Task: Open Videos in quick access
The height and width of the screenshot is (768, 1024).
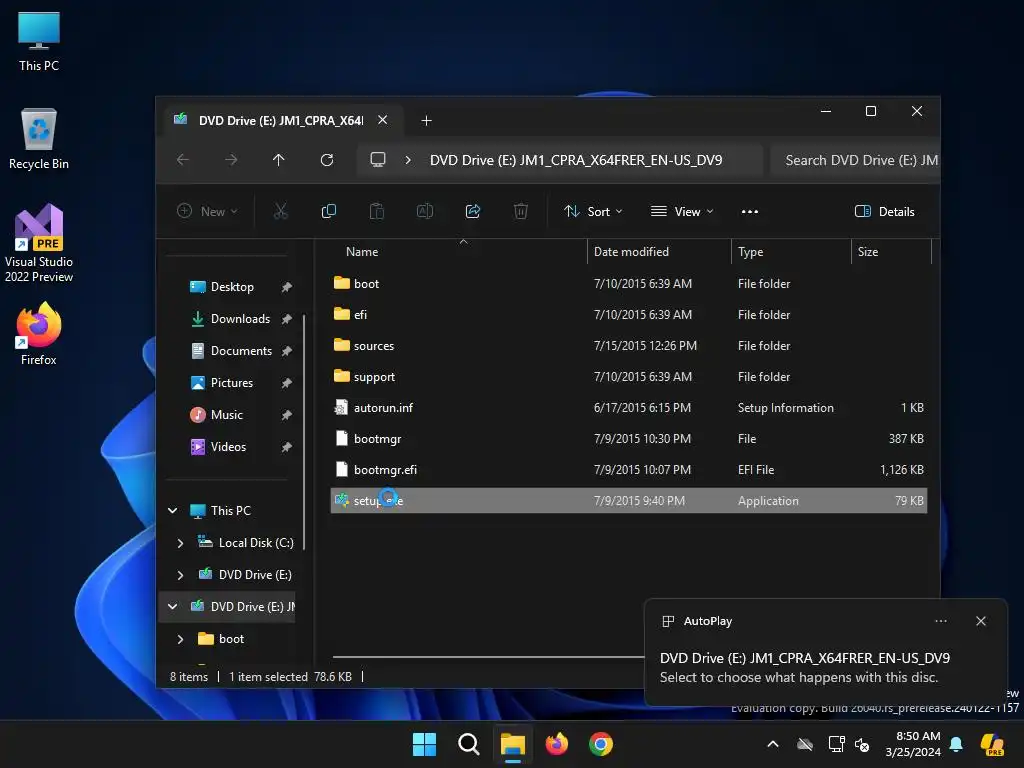Action: click(x=229, y=447)
